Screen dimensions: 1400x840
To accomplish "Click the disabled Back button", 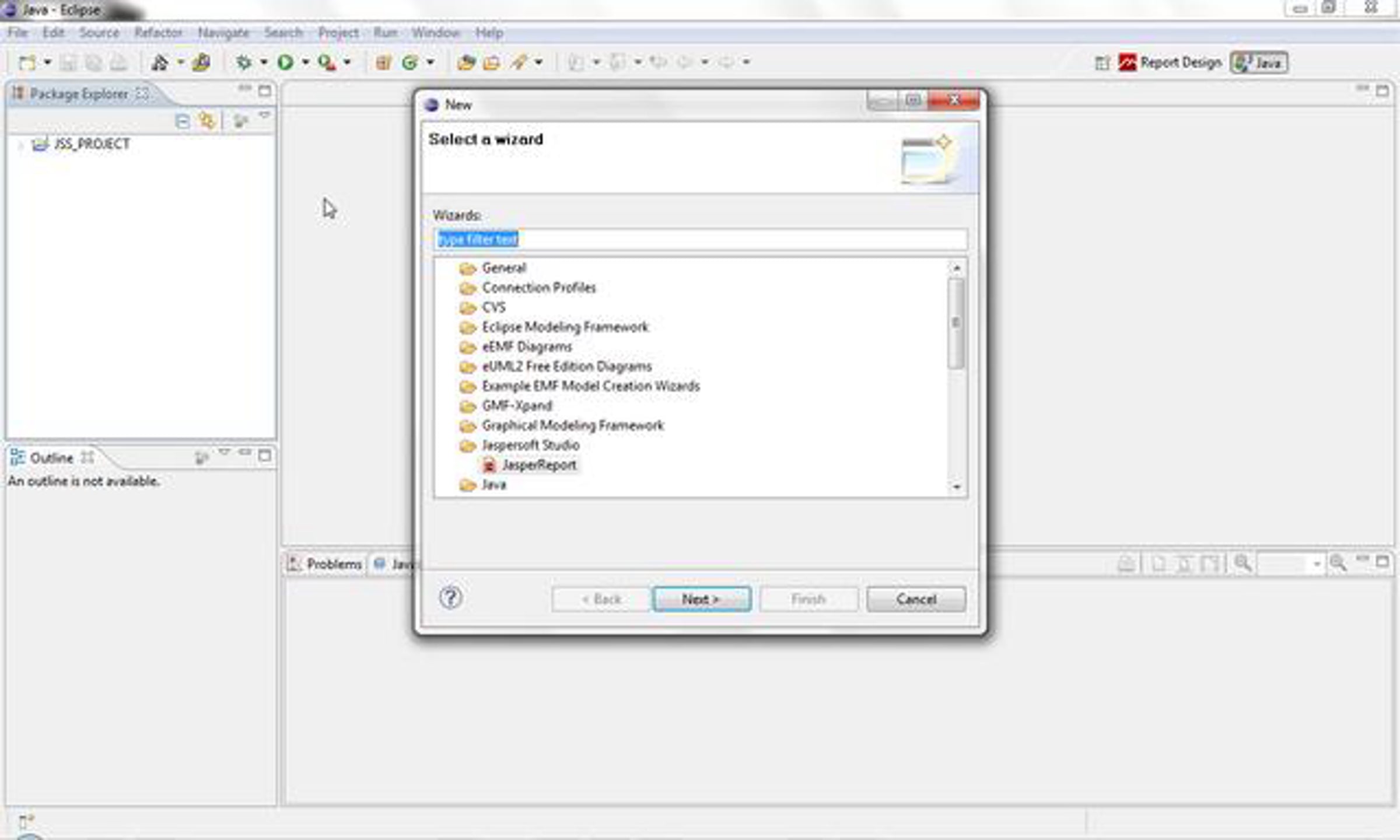I will pos(601,599).
